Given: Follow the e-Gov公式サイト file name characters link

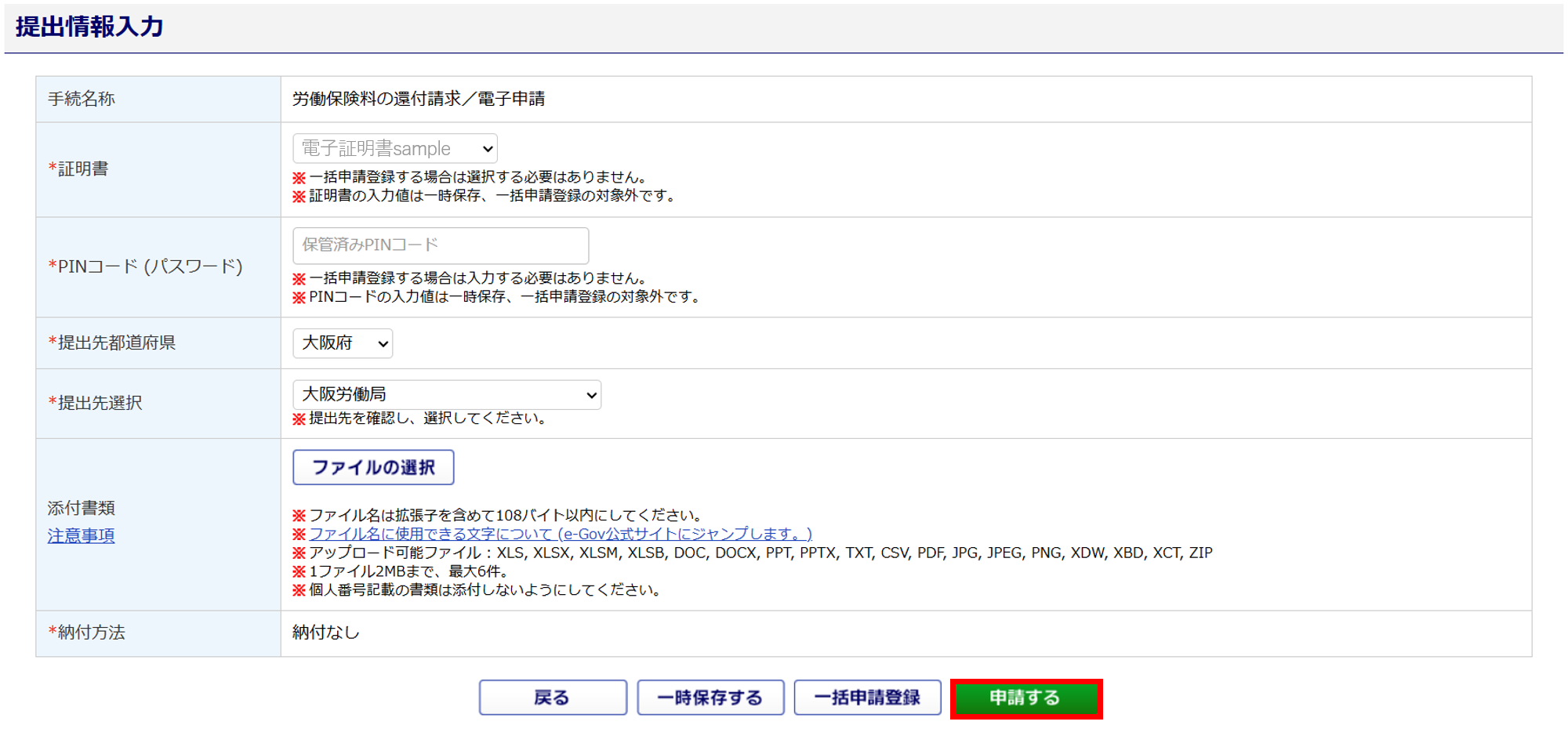Looking at the screenshot, I should click(560, 534).
